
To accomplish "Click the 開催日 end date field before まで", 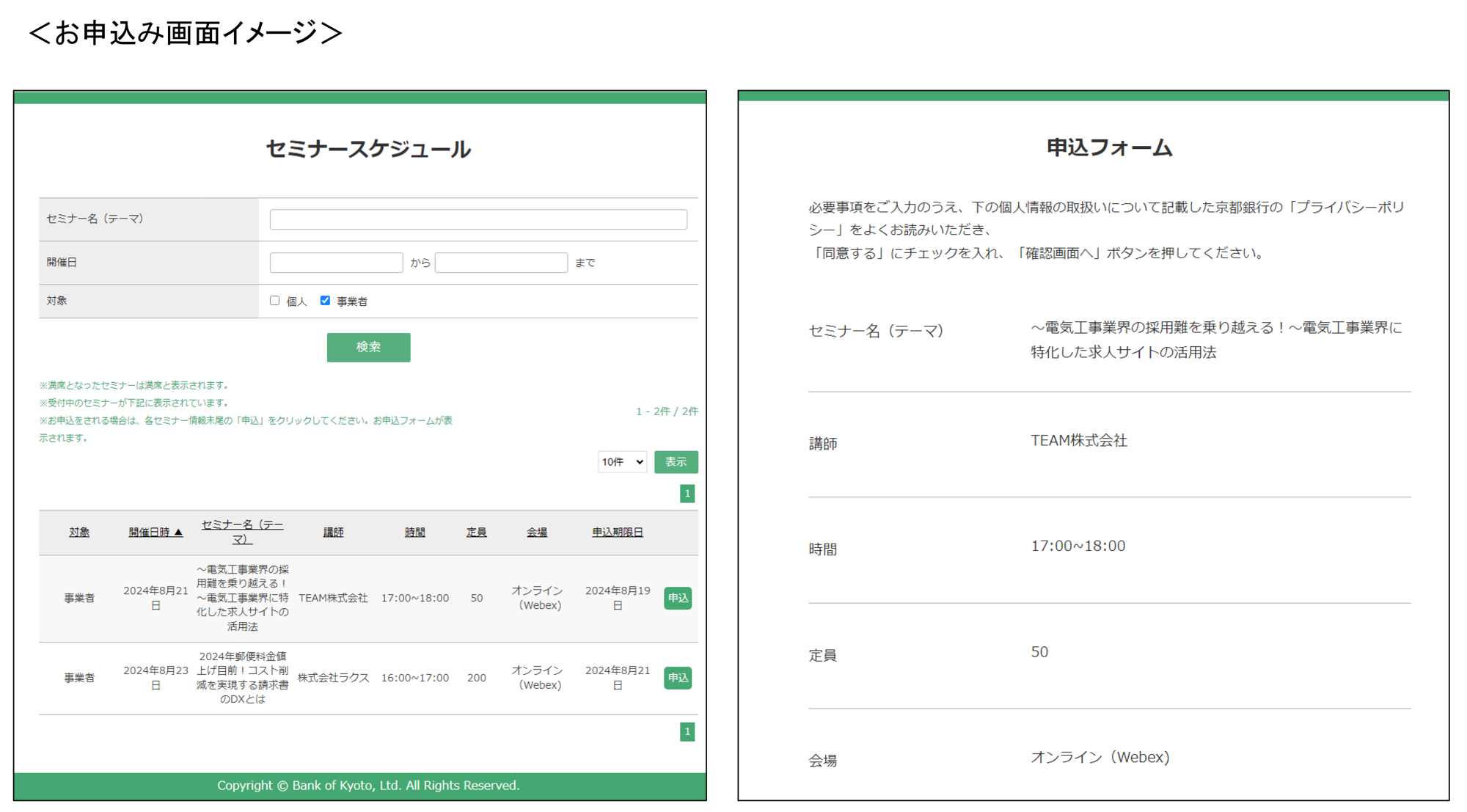I will coord(501,263).
